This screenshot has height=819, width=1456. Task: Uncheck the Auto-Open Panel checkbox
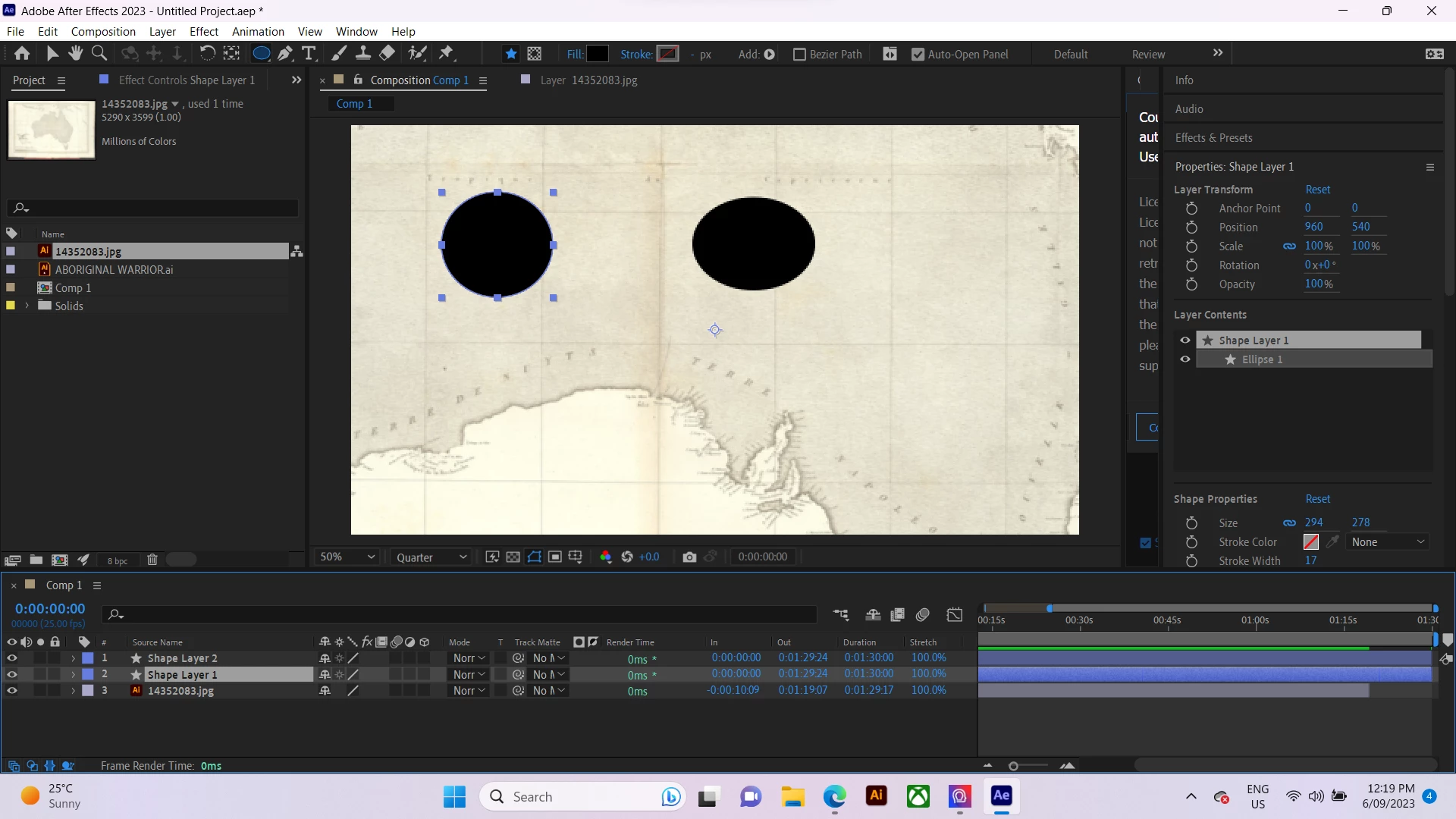click(x=918, y=55)
